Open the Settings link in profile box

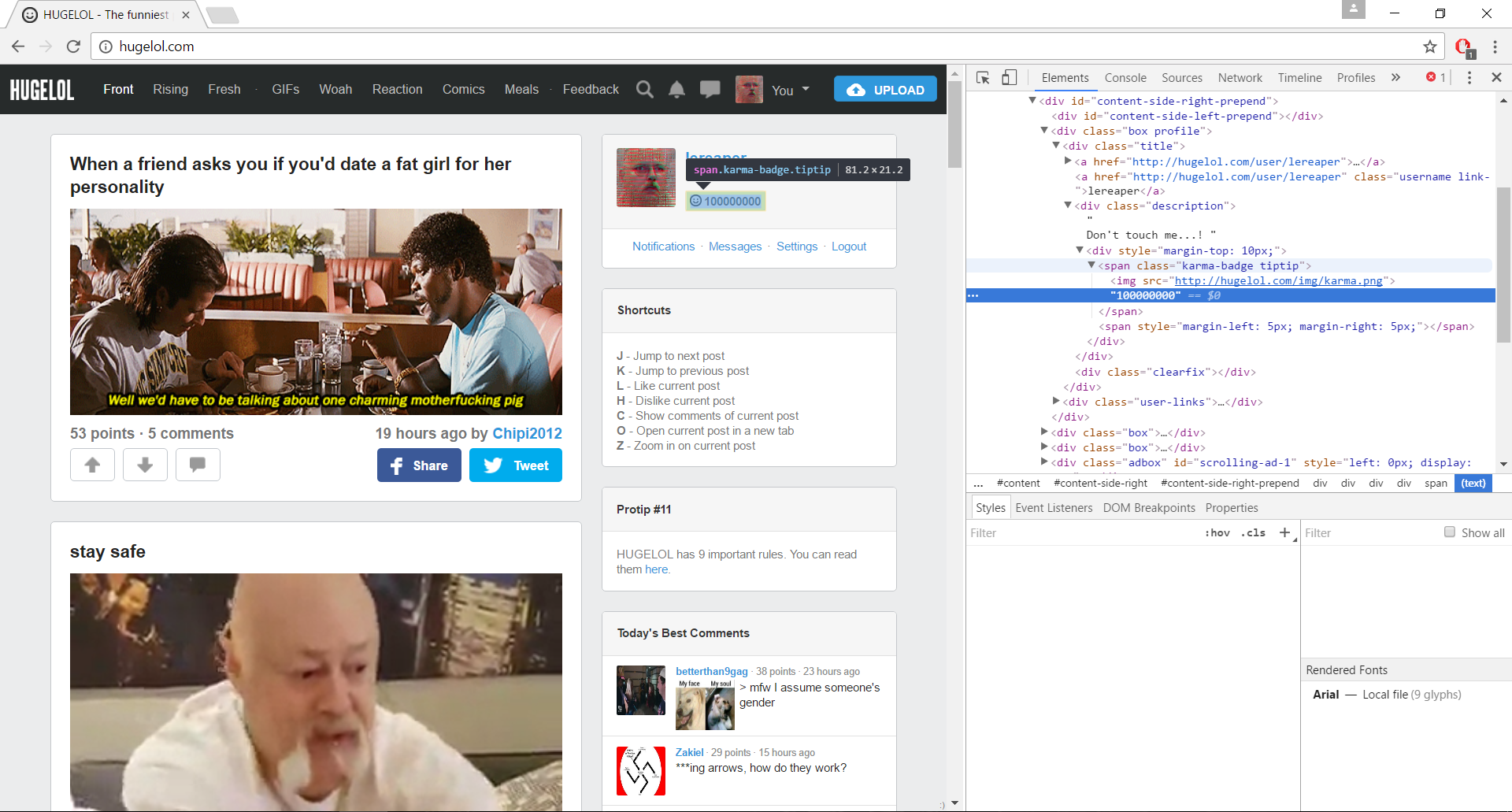pos(797,247)
